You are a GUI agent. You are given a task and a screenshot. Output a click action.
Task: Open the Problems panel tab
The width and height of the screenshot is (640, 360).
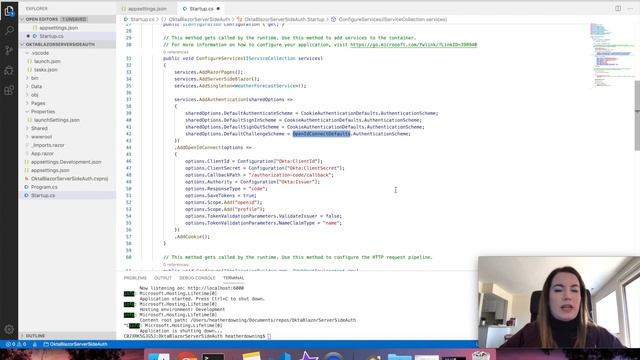[135, 278]
